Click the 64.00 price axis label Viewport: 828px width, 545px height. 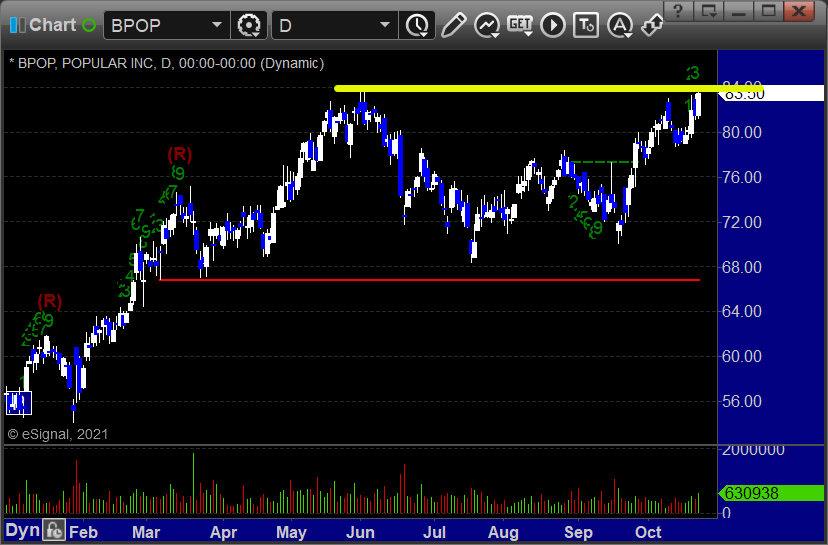742,312
